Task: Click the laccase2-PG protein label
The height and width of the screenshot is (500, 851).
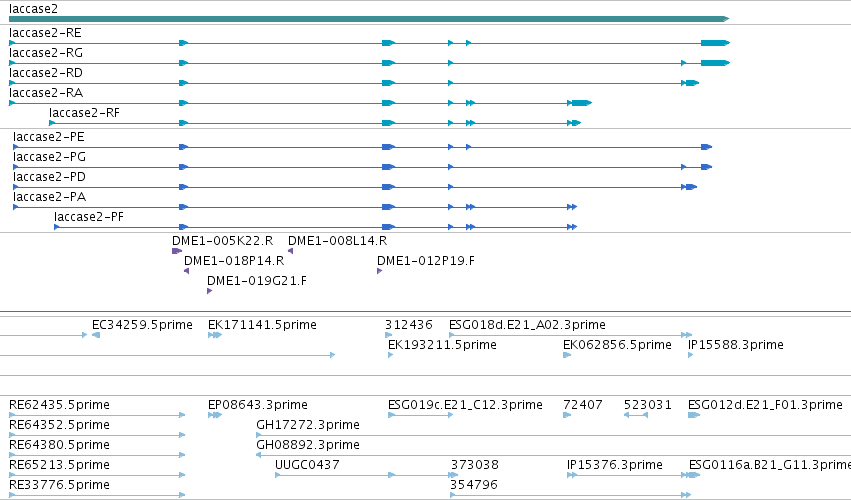Action: point(49,157)
